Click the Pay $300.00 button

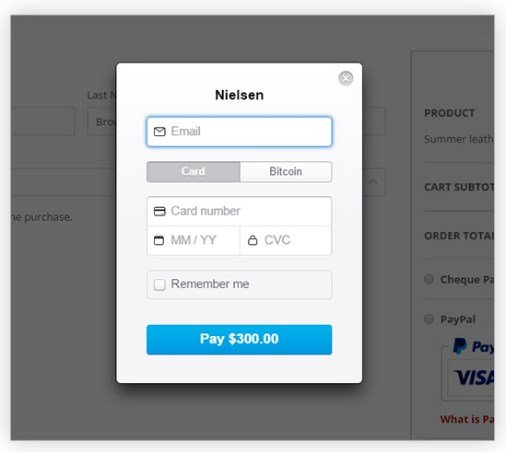point(239,339)
